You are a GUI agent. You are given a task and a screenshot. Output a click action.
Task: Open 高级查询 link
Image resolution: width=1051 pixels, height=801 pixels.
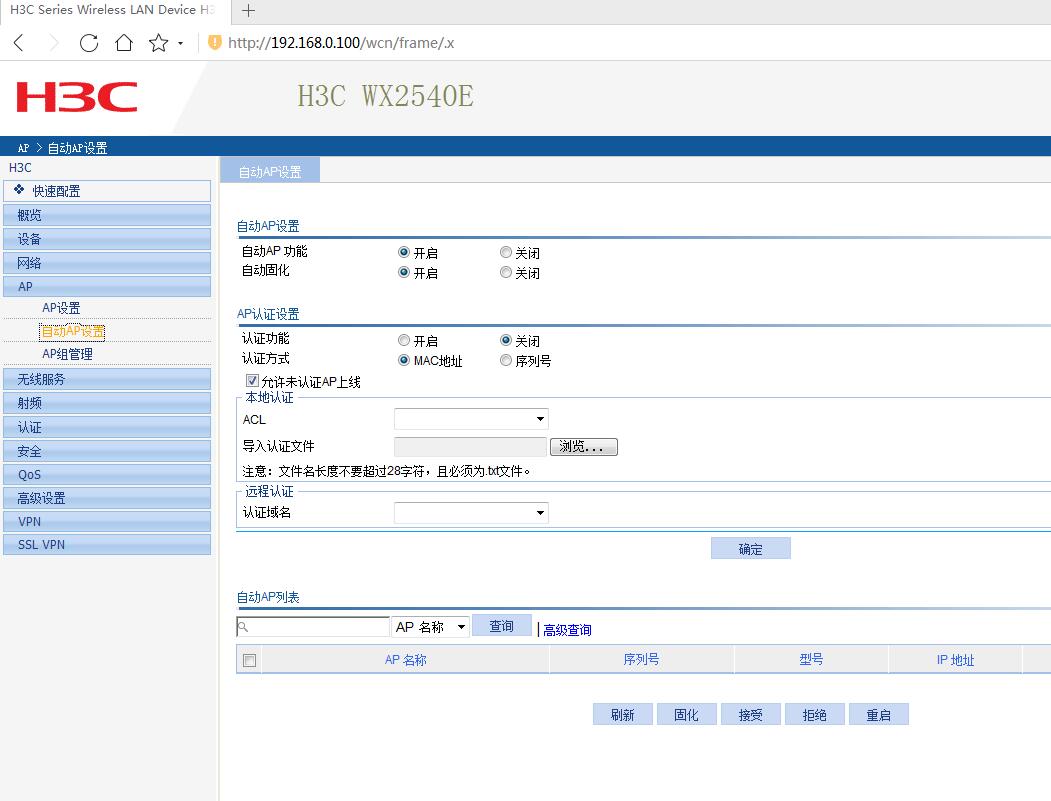click(x=567, y=630)
